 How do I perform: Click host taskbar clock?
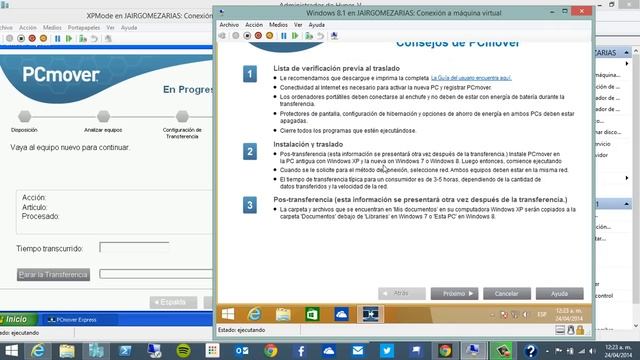pyautogui.click(x=618, y=351)
